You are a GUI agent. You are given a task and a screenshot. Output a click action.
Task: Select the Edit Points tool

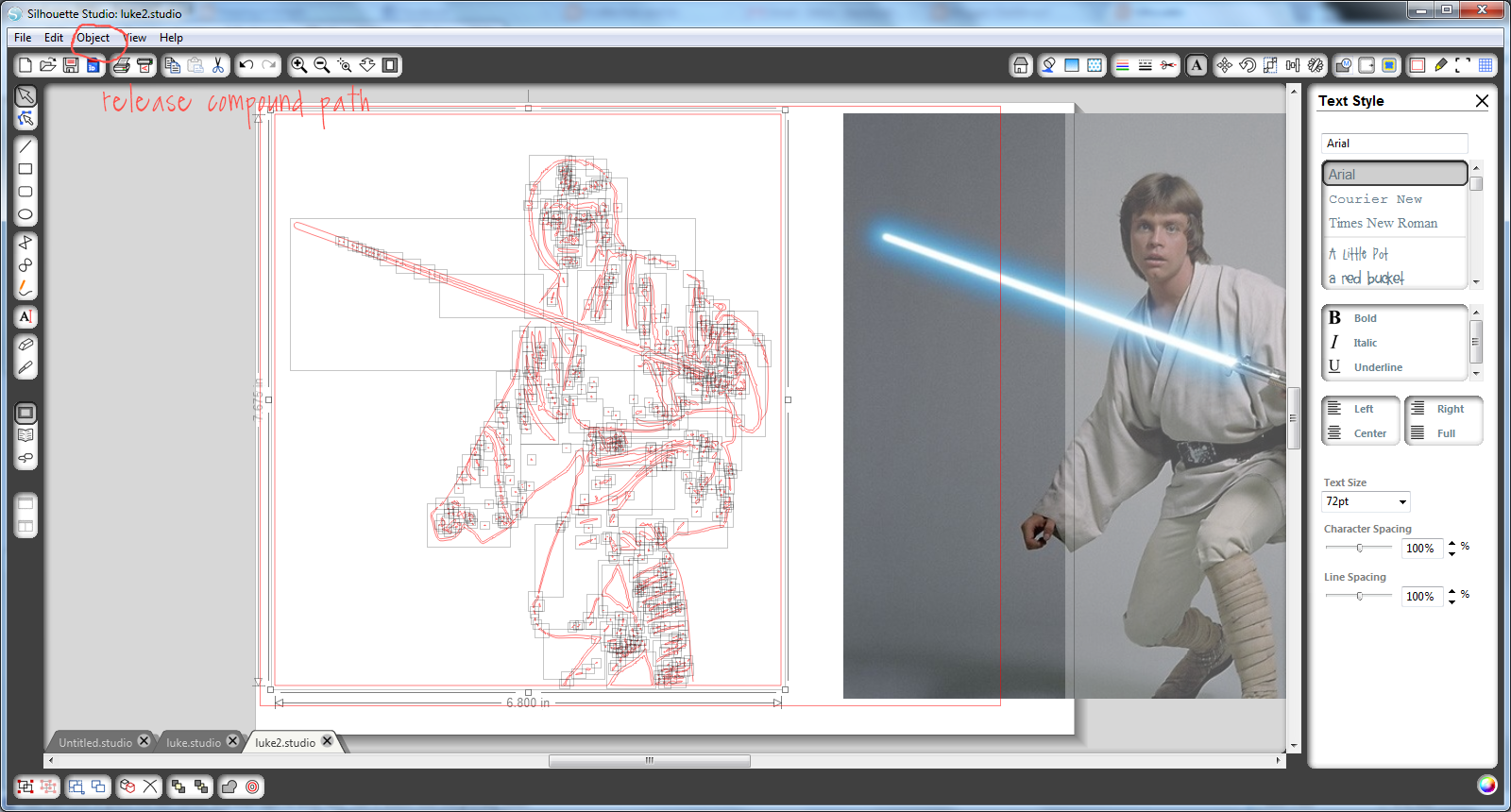[25, 119]
